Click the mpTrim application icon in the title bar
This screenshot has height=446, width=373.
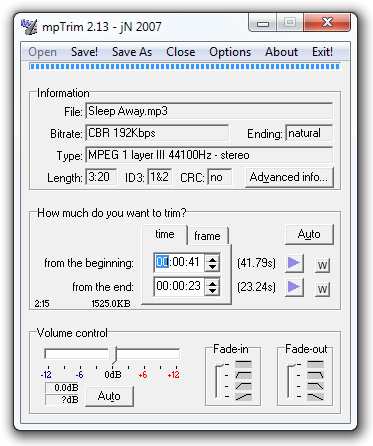coord(29,26)
